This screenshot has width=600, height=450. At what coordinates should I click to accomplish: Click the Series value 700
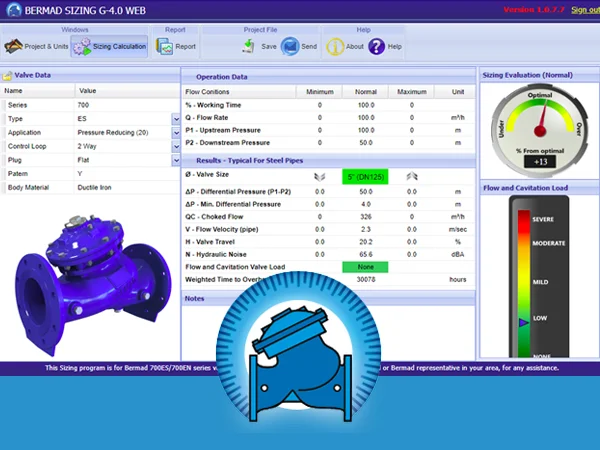pos(83,105)
